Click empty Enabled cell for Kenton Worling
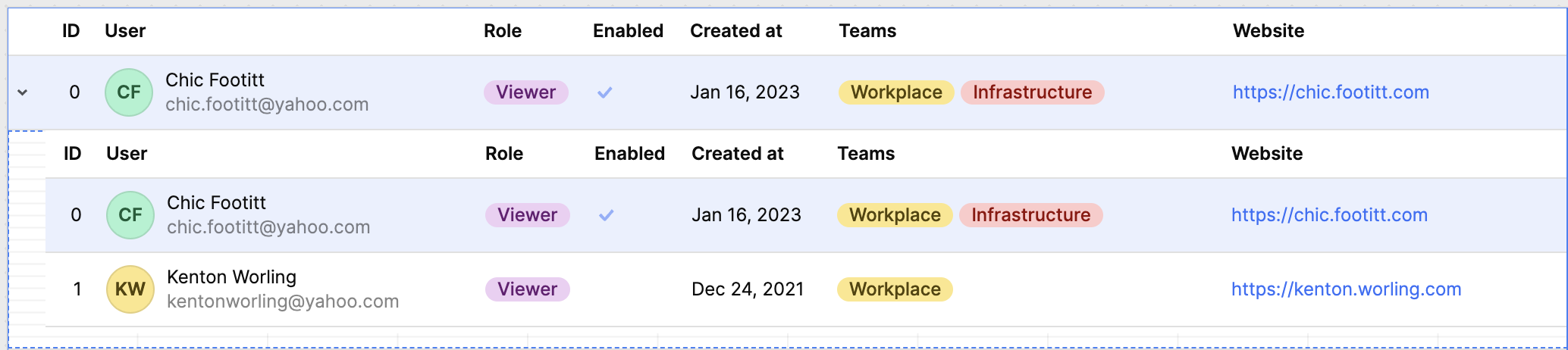 click(629, 289)
